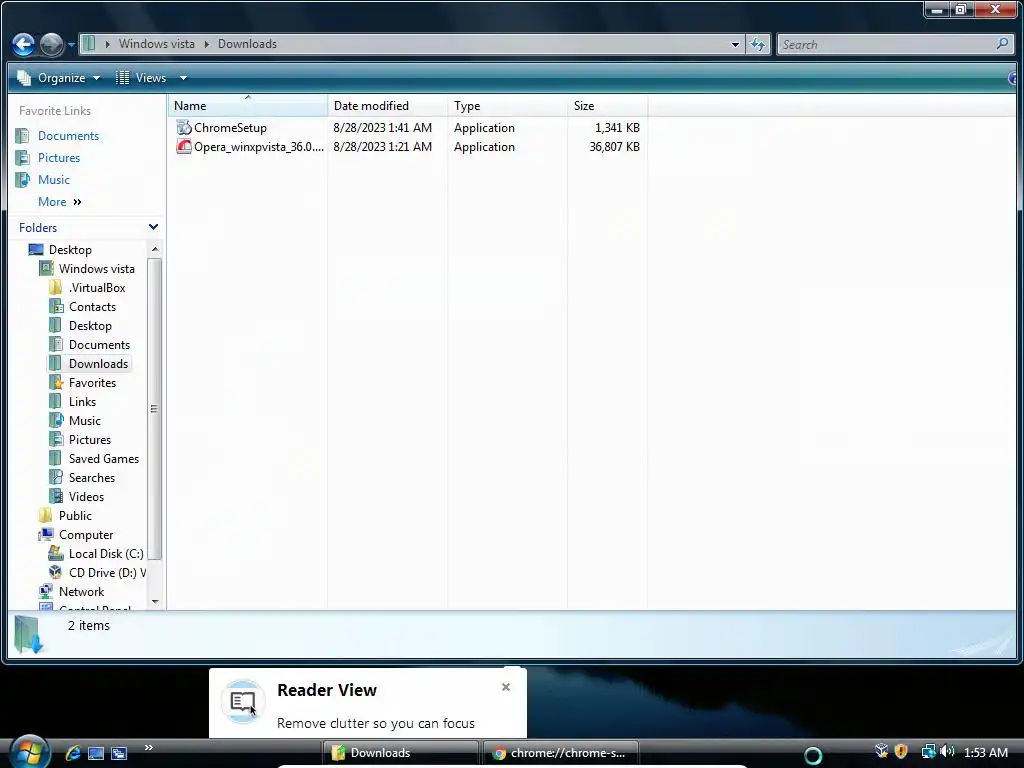Select Computer in folder tree
Image resolution: width=1024 pixels, height=768 pixels.
tap(86, 535)
